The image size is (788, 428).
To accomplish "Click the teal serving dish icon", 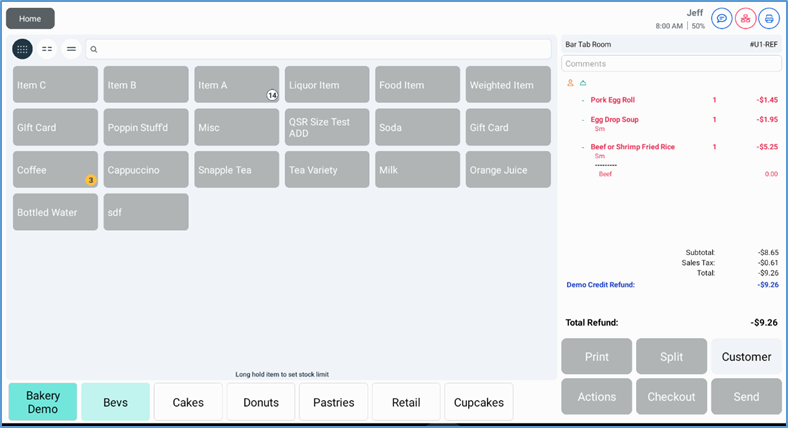I will tap(583, 82).
